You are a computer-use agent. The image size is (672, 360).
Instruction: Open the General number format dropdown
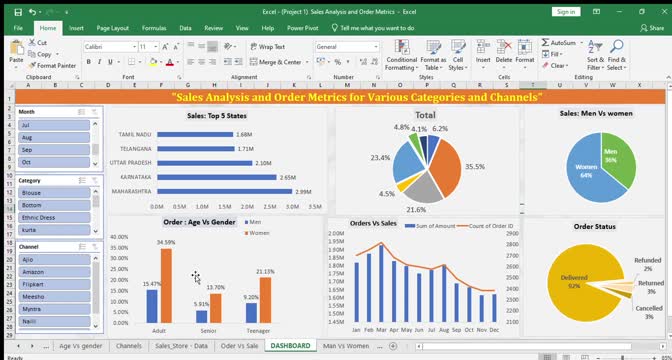[376, 47]
